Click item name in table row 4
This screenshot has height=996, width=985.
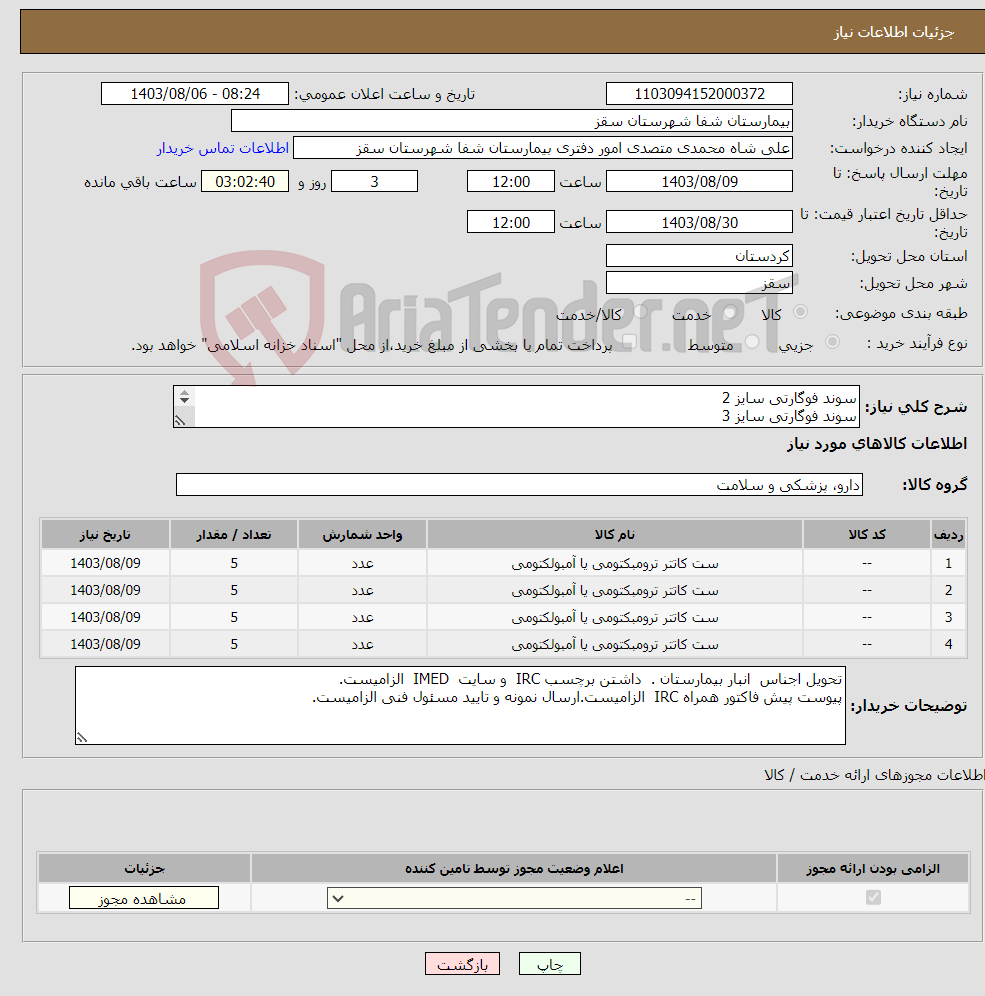615,644
